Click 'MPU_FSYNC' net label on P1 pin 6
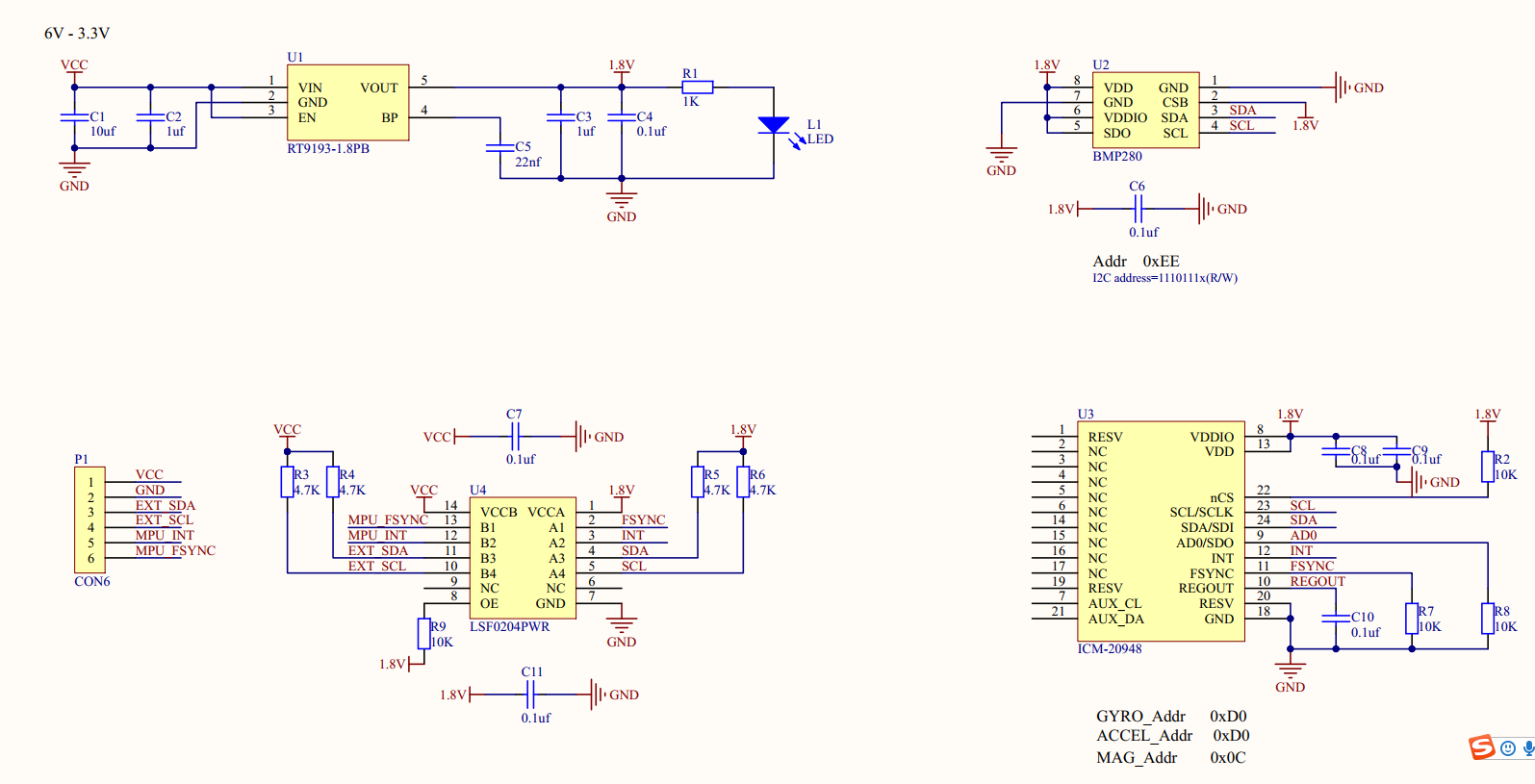Image resolution: width=1535 pixels, height=784 pixels. (x=175, y=550)
